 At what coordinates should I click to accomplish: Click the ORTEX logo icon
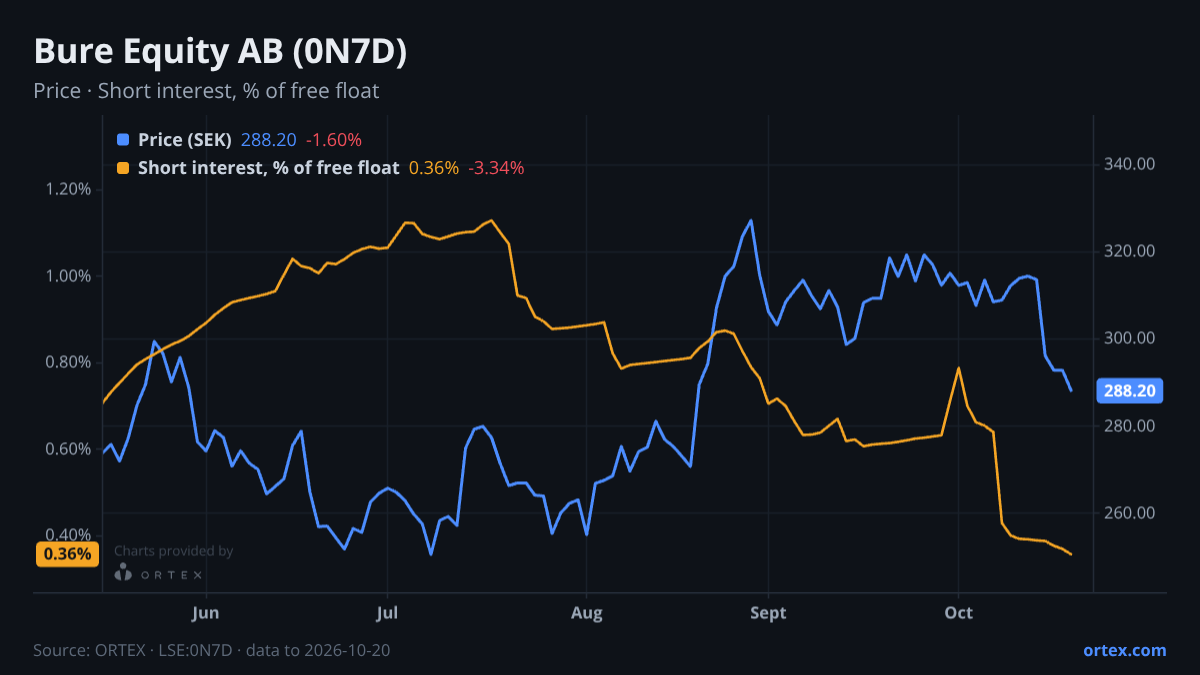point(123,572)
